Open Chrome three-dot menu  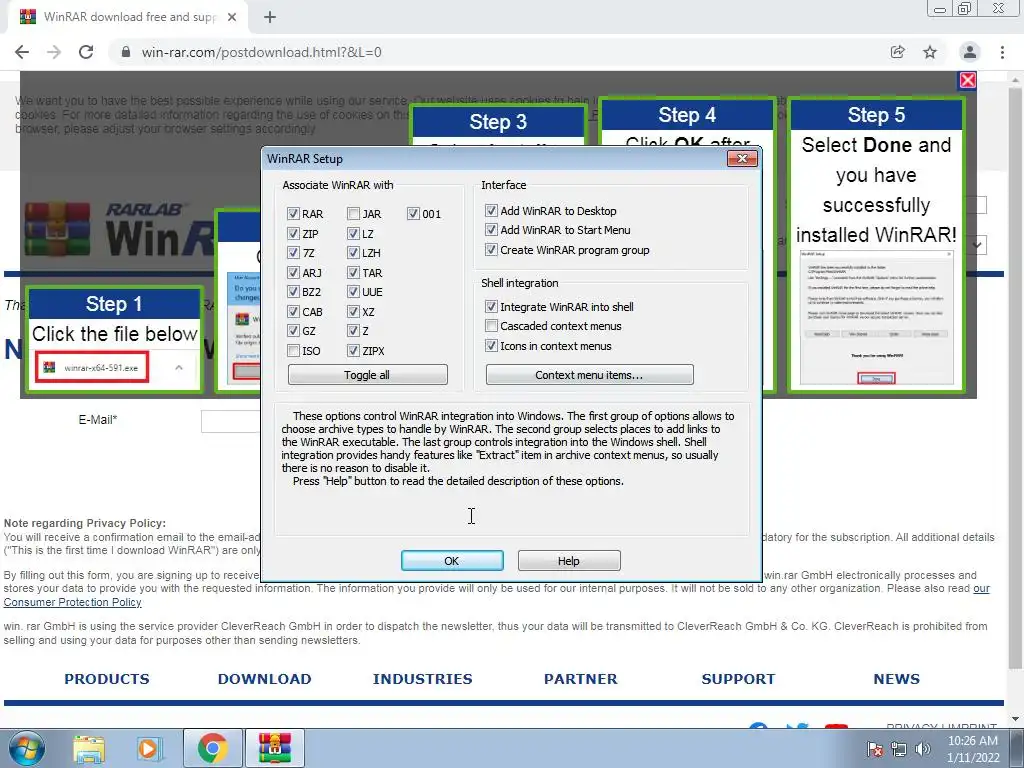[x=1002, y=52]
